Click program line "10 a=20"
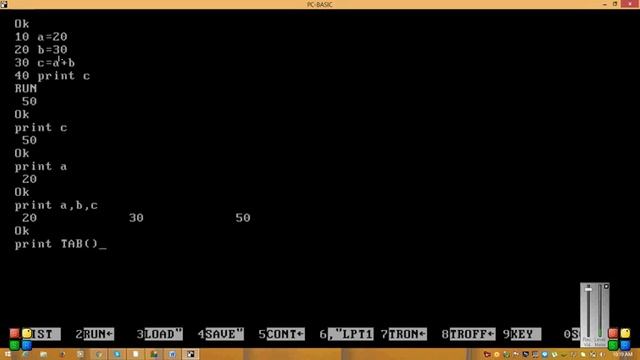The width and height of the screenshot is (640, 360). click(41, 37)
